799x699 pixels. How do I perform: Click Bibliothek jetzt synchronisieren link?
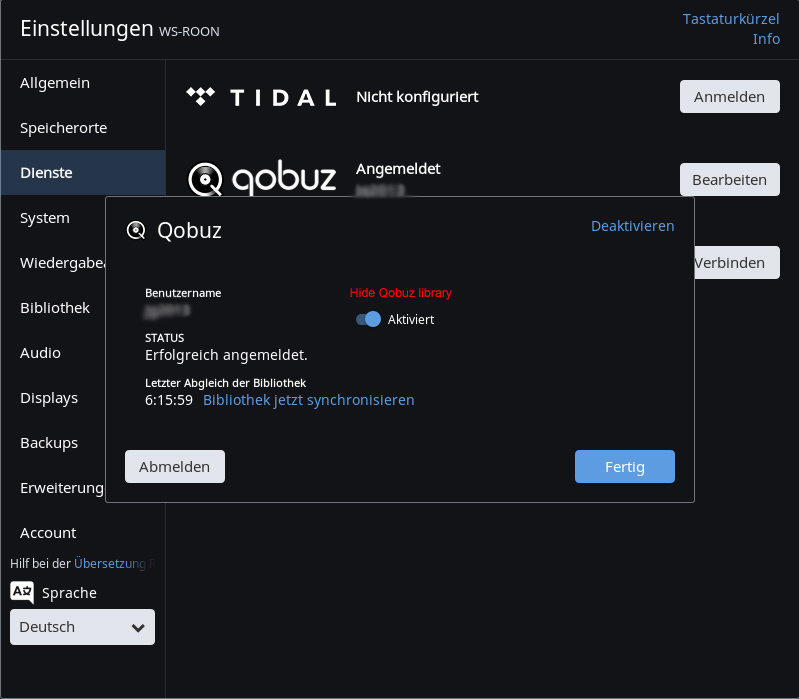click(308, 400)
